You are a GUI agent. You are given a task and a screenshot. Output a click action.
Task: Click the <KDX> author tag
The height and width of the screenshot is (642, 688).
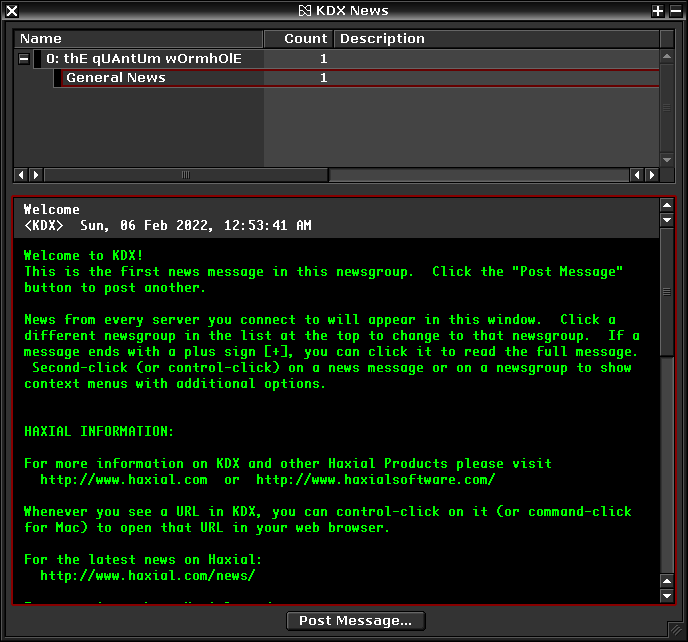pos(43,226)
